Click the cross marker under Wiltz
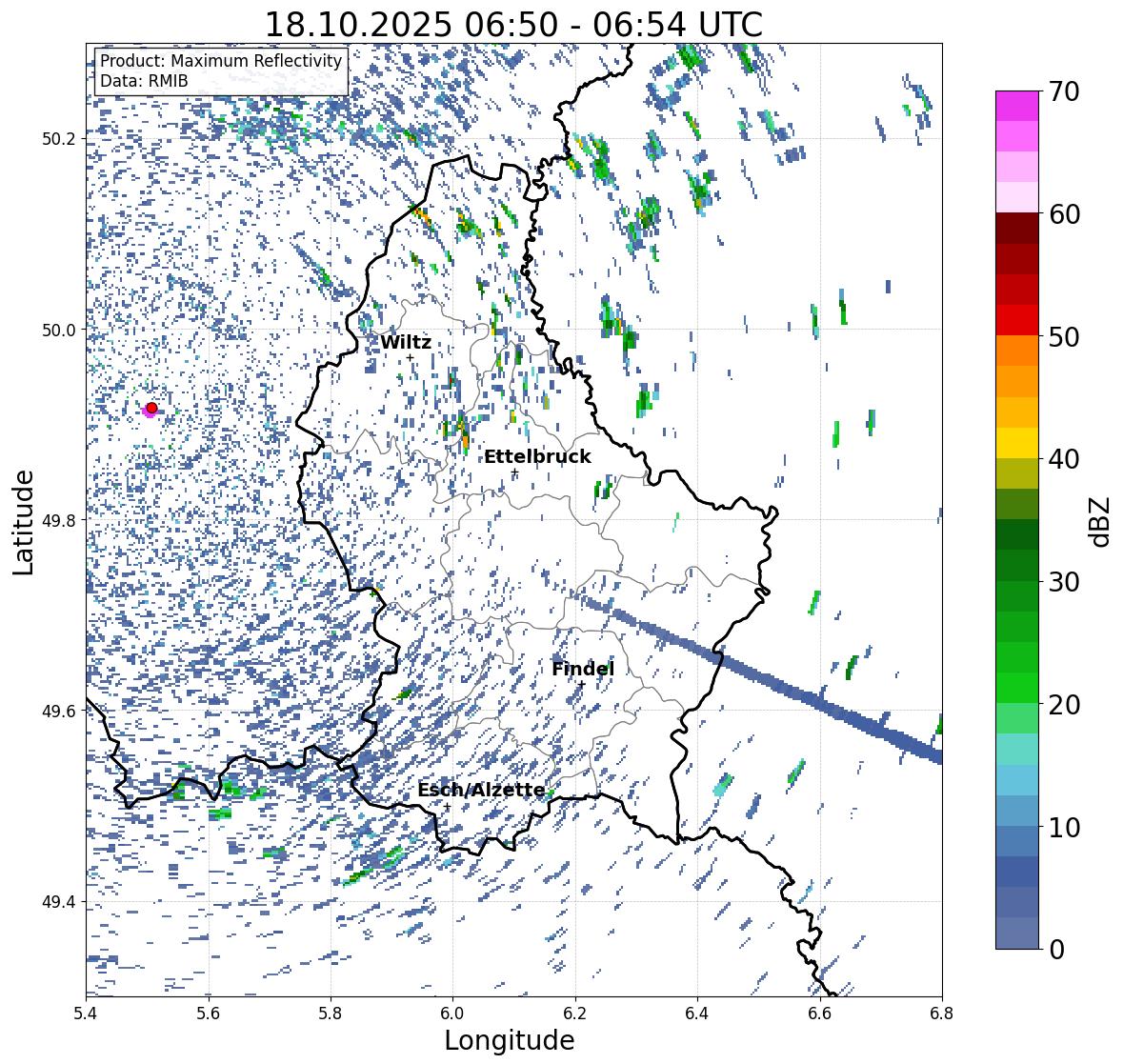Screen dimensions: 1123x1064 [411, 358]
